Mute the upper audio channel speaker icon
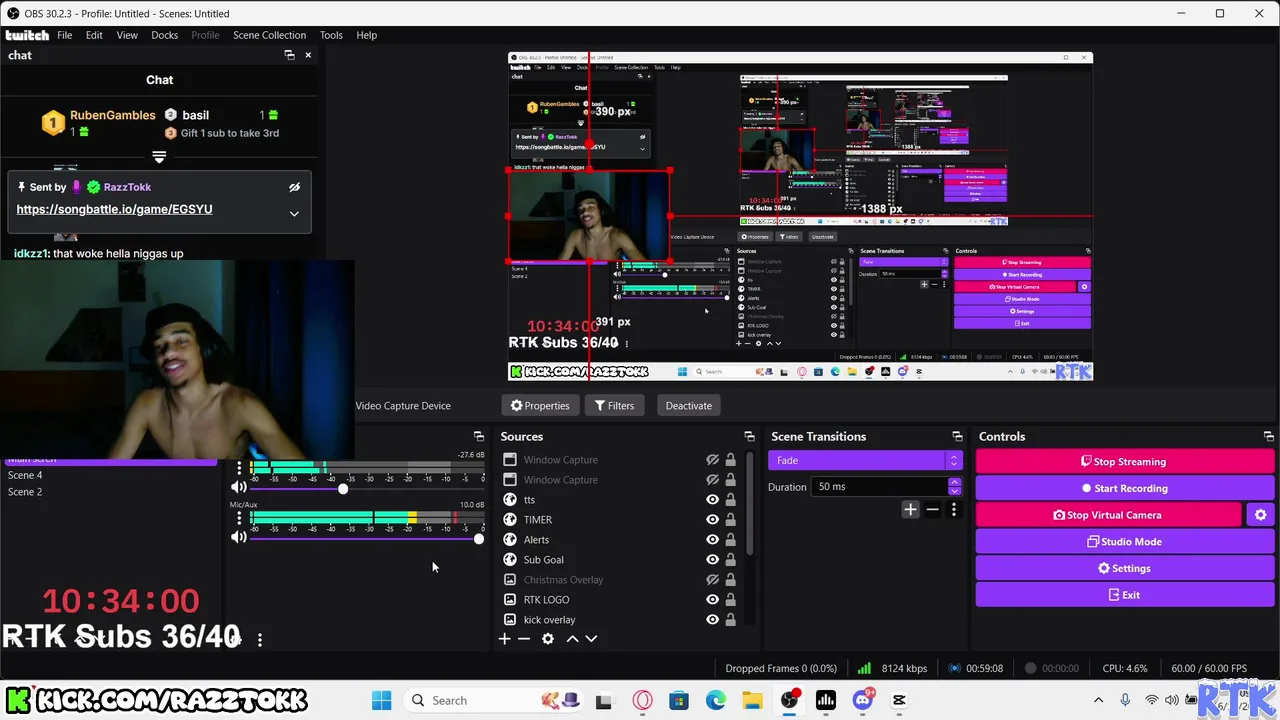 (238, 487)
